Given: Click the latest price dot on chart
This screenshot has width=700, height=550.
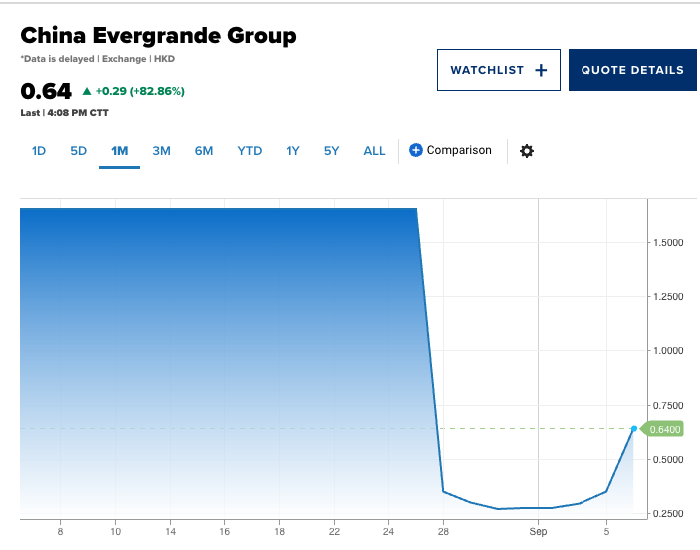Looking at the screenshot, I should point(634,429).
